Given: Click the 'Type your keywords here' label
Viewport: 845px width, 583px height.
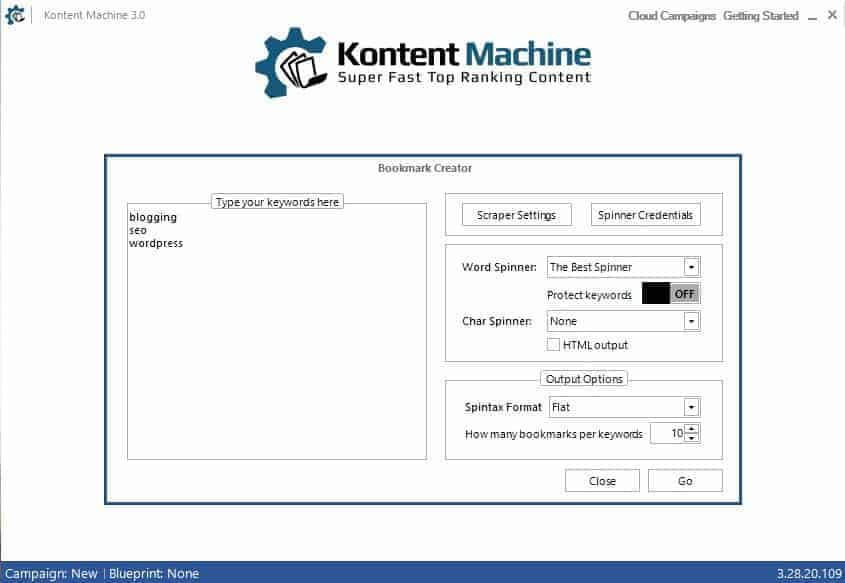Looking at the screenshot, I should [278, 202].
